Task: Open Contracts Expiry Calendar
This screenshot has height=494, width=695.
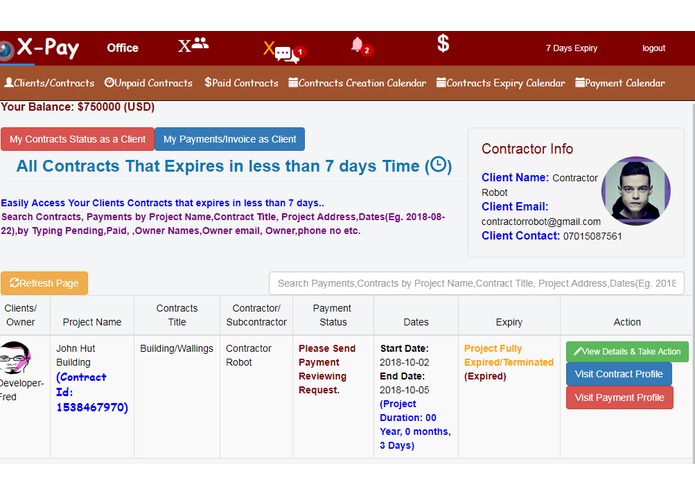Action: click(x=500, y=83)
